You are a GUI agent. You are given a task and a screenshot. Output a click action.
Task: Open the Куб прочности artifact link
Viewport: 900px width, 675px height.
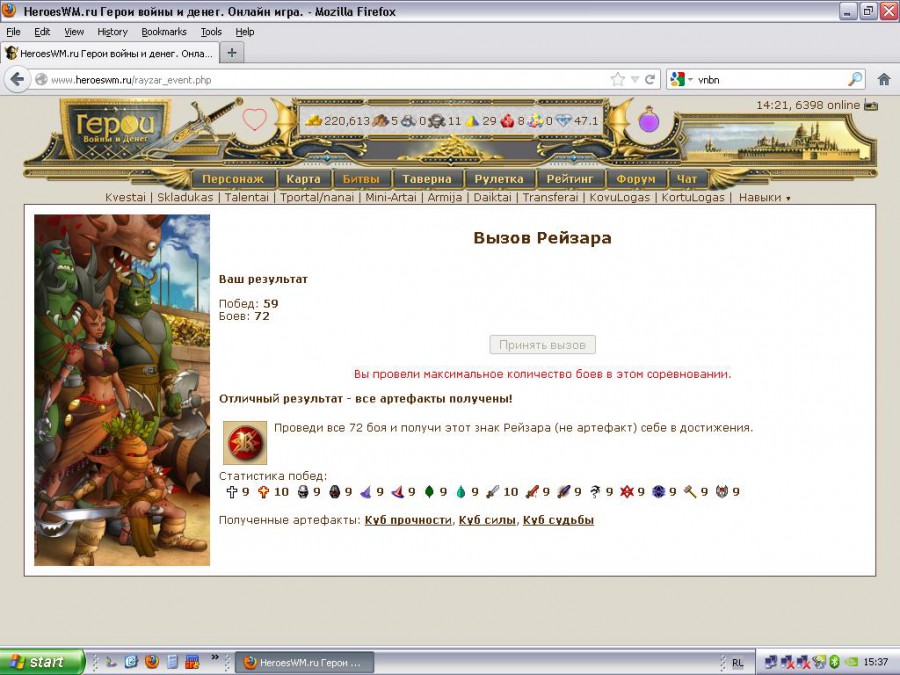point(408,520)
